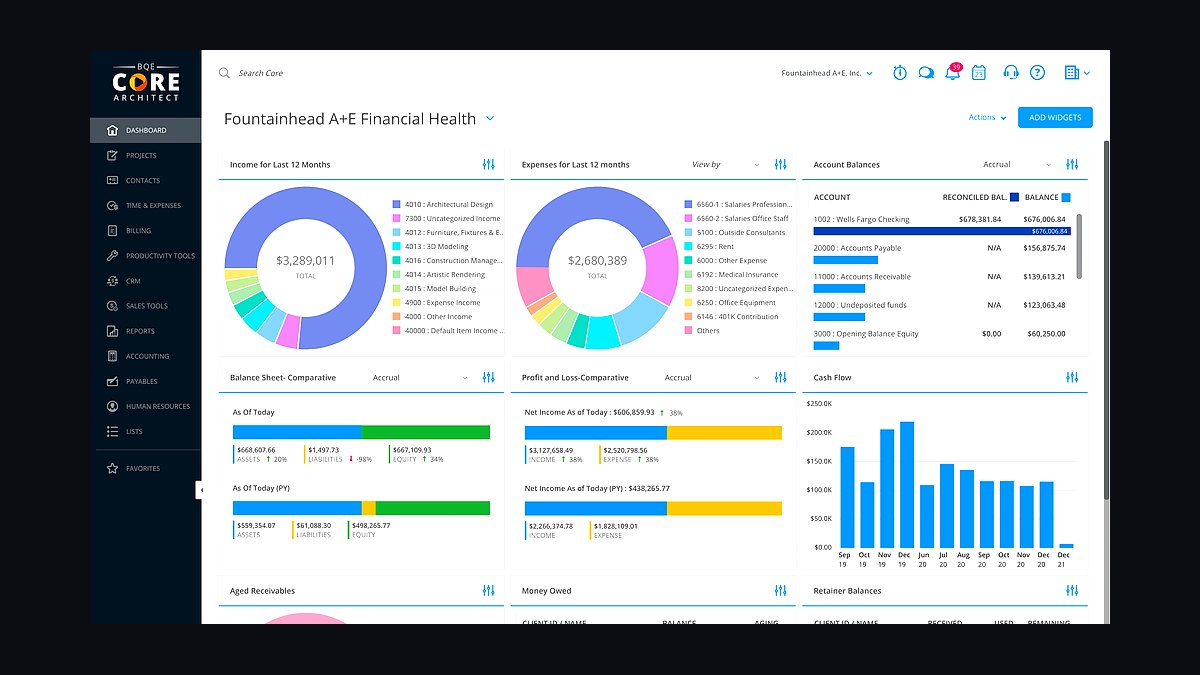Open settings for Income for Last 12 Months widget
Screen dimensions: 1200x675
tap(489, 164)
